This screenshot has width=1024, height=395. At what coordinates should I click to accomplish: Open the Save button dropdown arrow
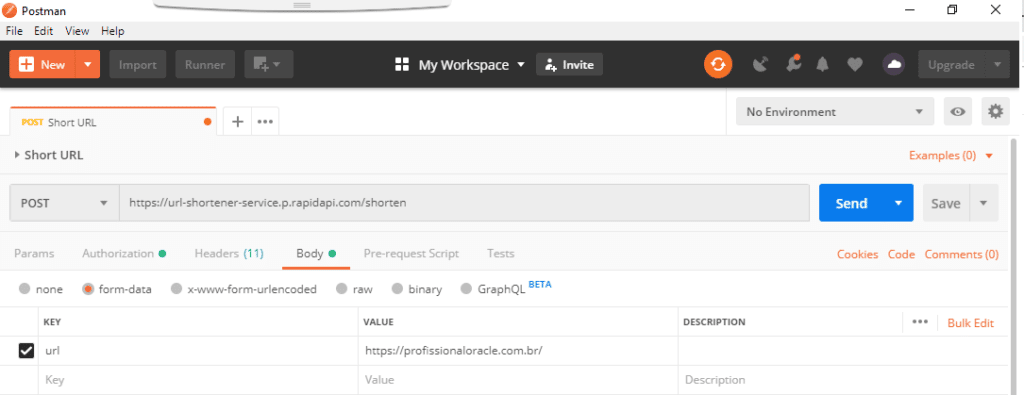[984, 203]
